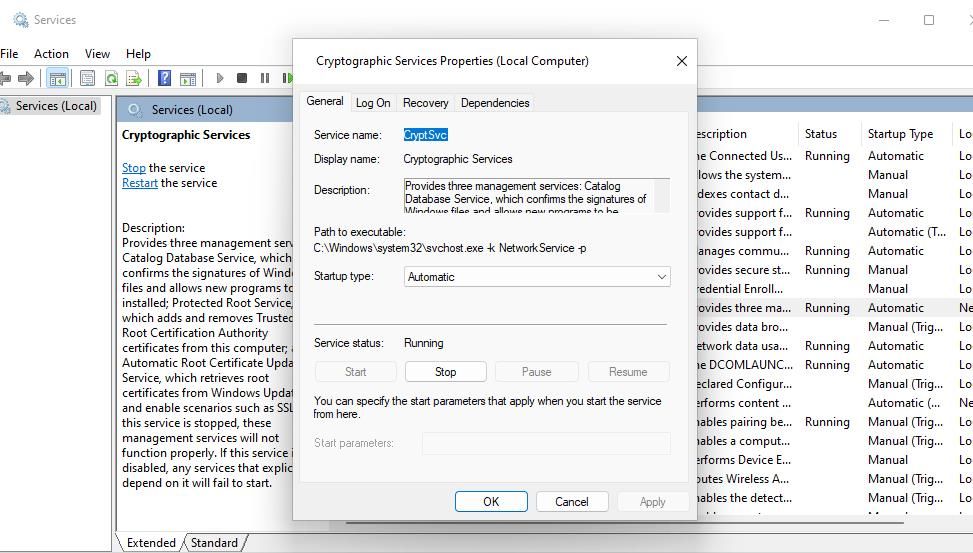Switch to the Recovery tab
Image resolution: width=973 pixels, height=553 pixels.
pos(425,103)
